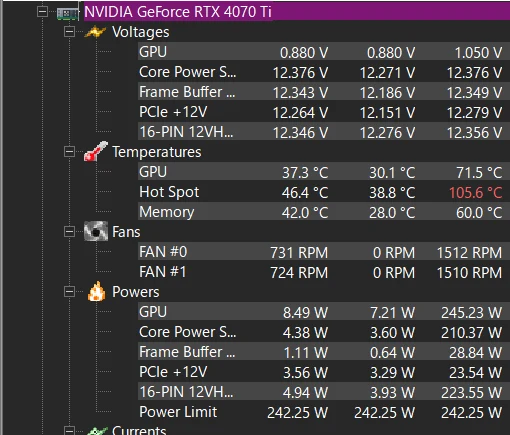Click the 23.54 W PCIe max power

pyautogui.click(x=476, y=373)
